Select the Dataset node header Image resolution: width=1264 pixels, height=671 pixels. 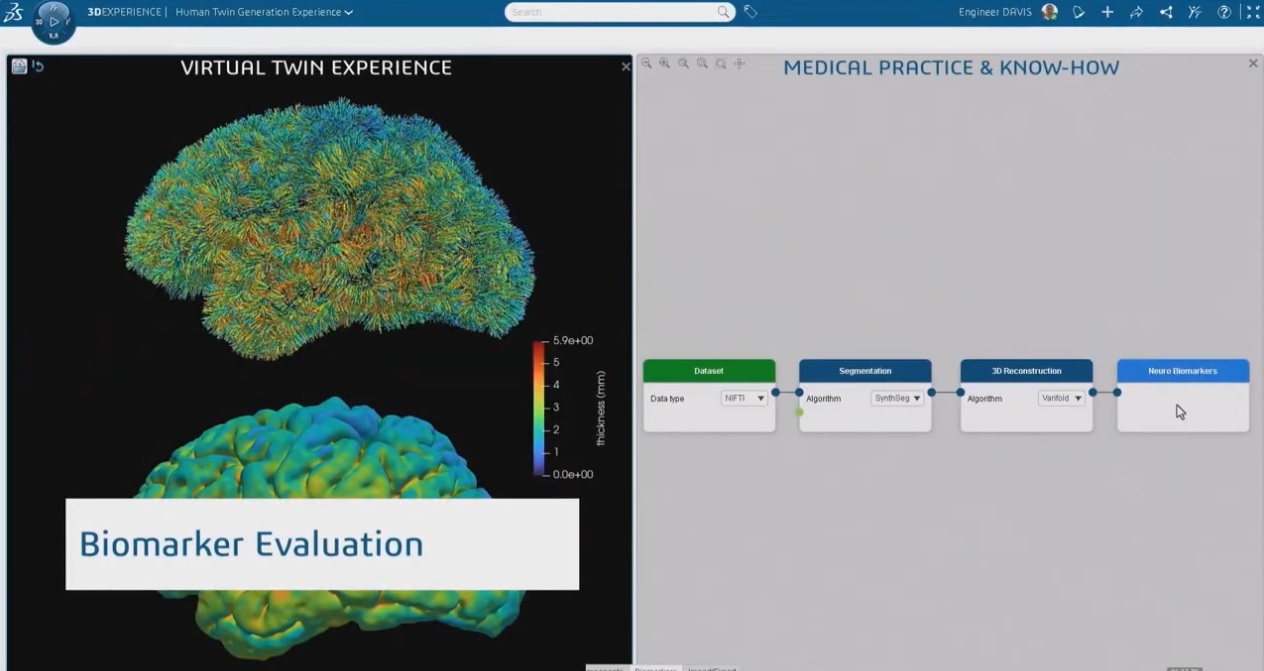[x=708, y=371]
